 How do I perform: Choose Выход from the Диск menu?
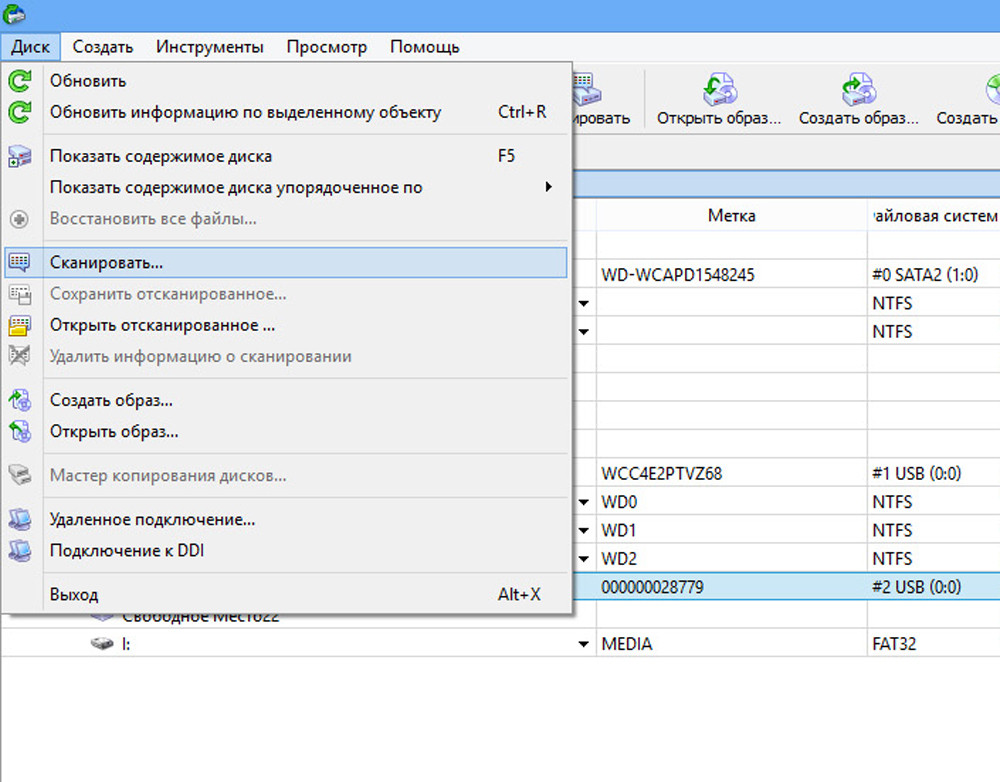74,594
